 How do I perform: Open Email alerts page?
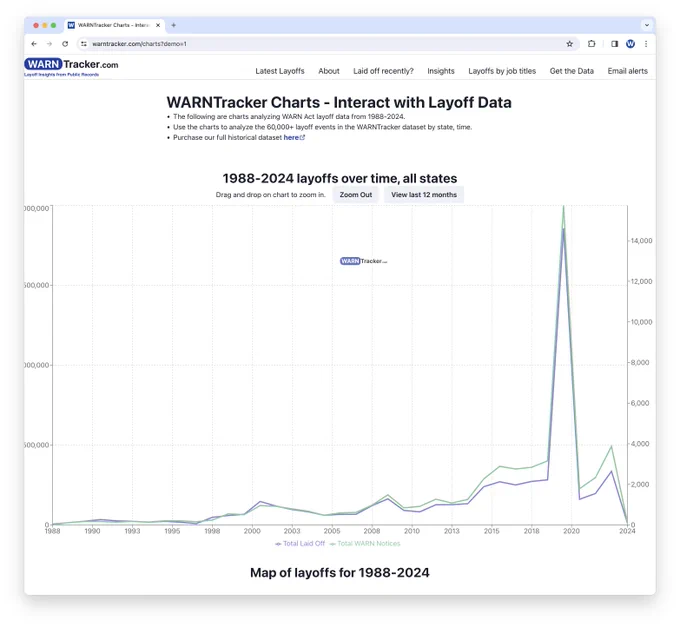tap(628, 71)
